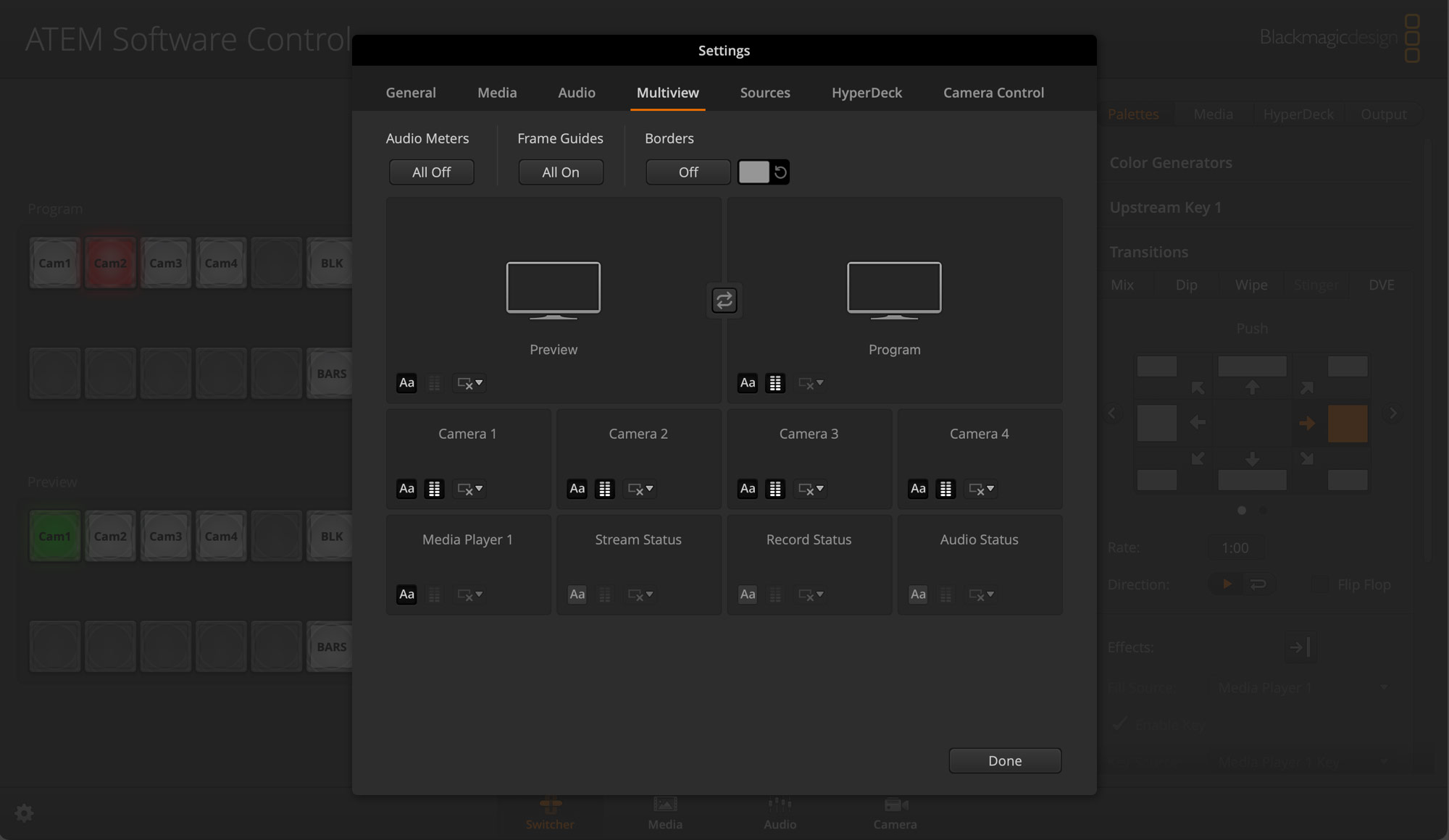The width and height of the screenshot is (1449, 840).
Task: Open the clean feed dropdown on Camera 3
Action: click(x=810, y=489)
